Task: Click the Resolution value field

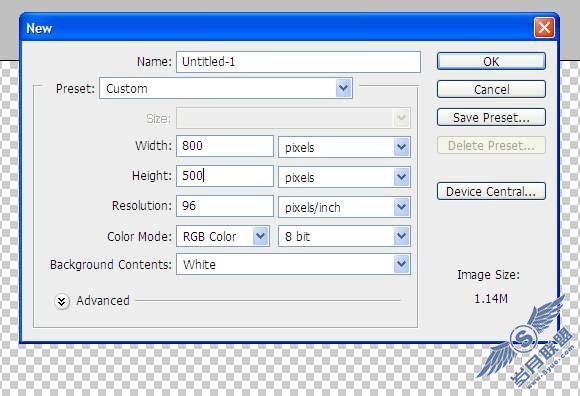Action: click(x=225, y=206)
